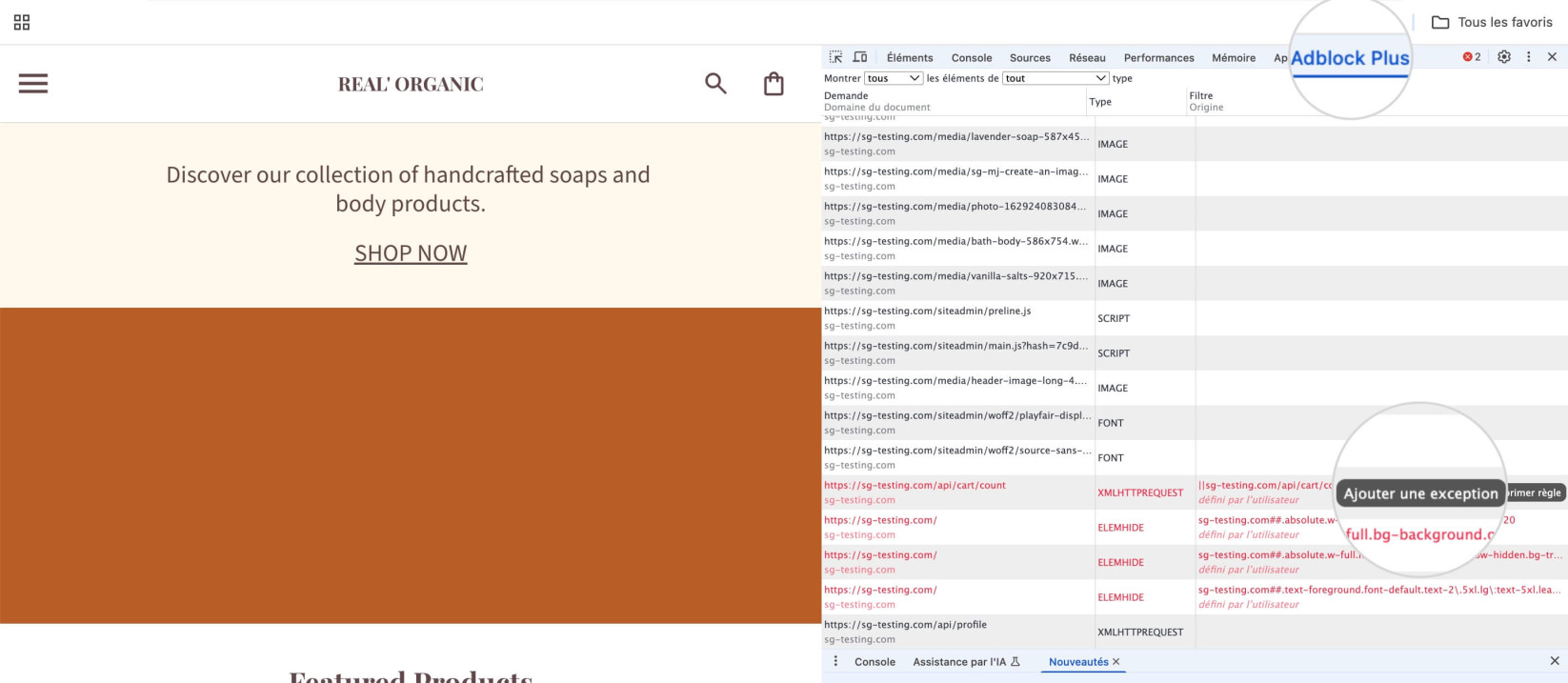The height and width of the screenshot is (683, 1568).
Task: Select the photo-162924083084 request row
Action: point(1195,213)
